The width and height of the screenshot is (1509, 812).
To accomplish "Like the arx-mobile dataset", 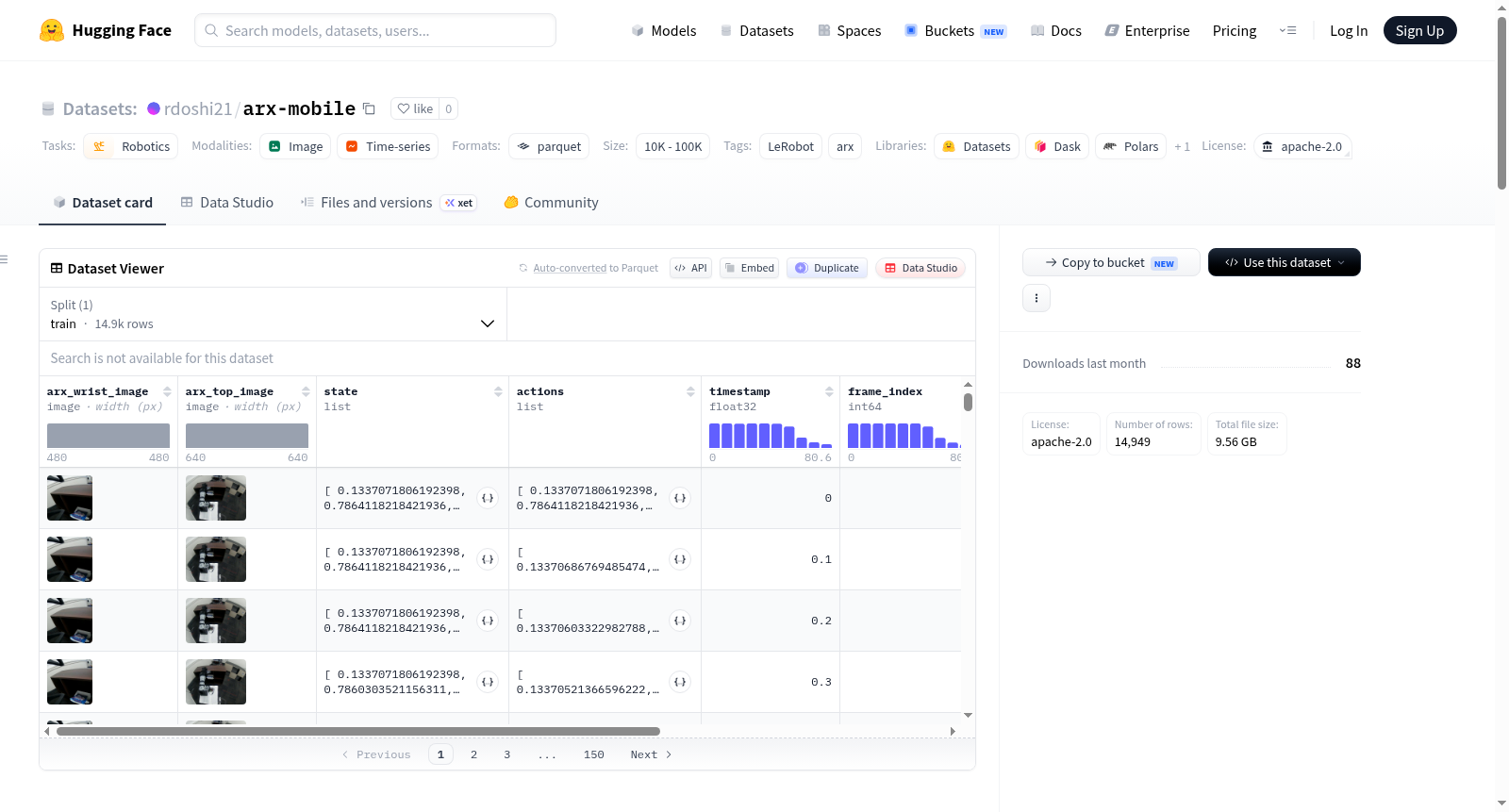I will [x=415, y=108].
